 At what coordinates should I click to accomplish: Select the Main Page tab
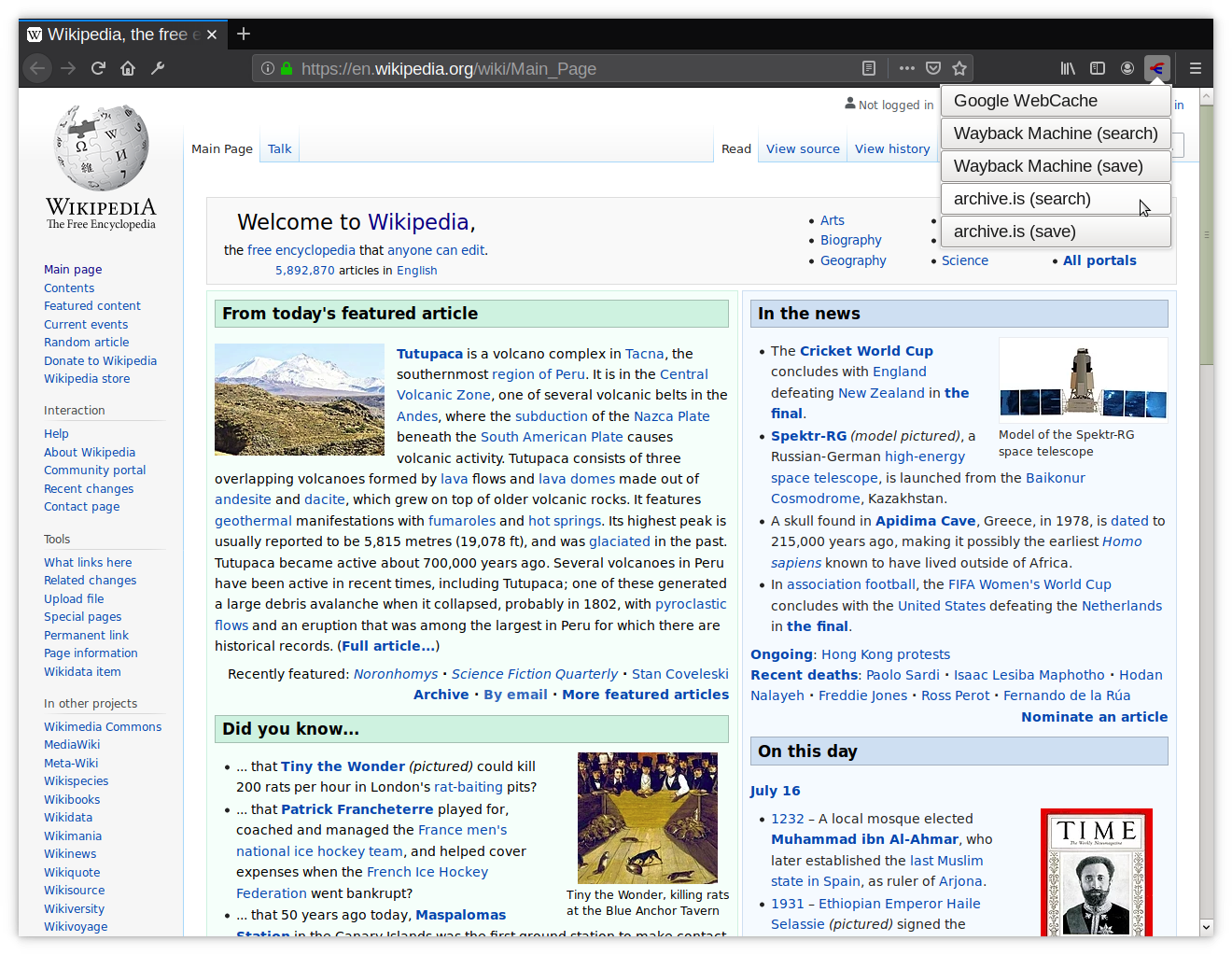222,148
